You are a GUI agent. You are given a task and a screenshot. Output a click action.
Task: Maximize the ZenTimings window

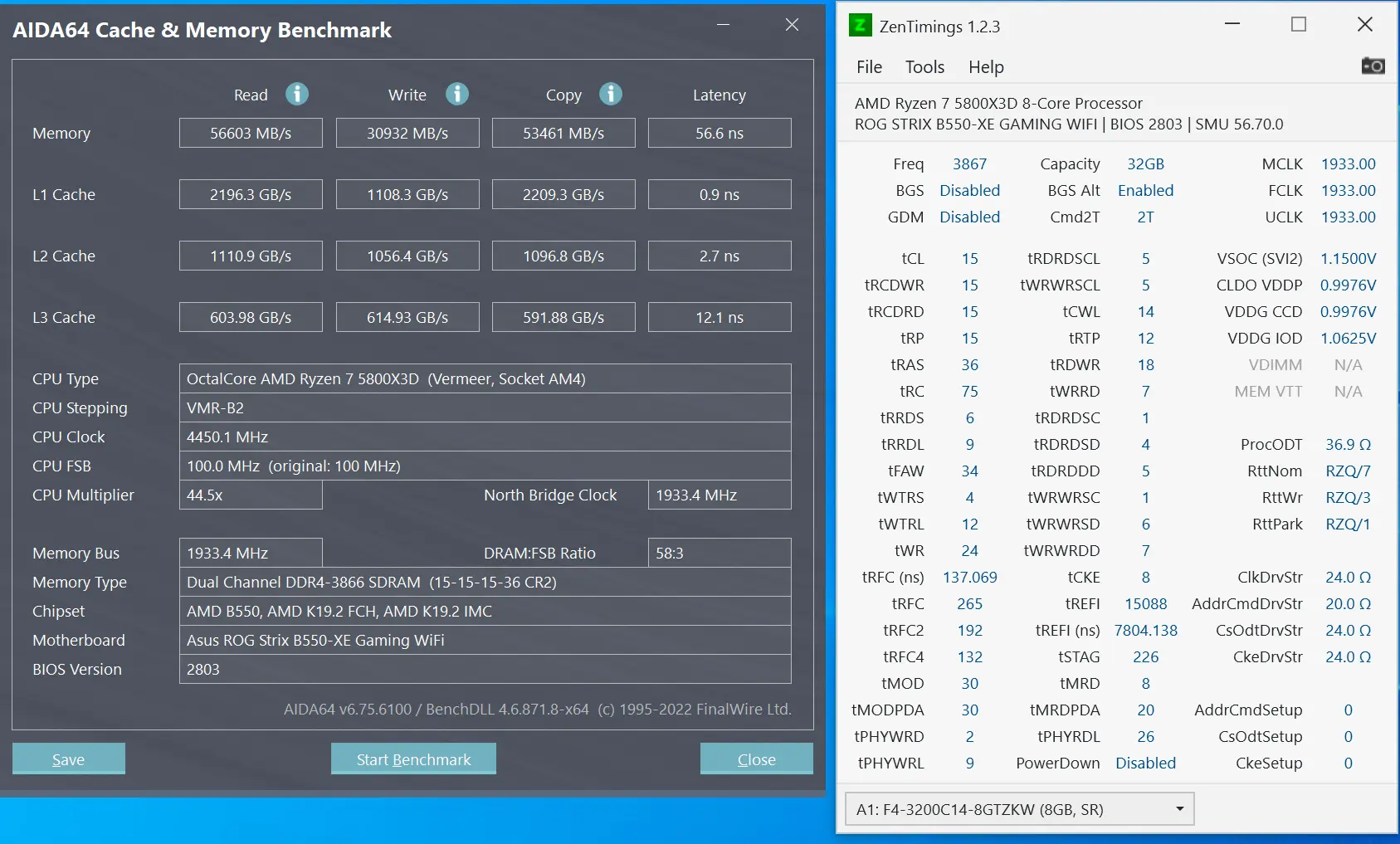coord(1299,25)
